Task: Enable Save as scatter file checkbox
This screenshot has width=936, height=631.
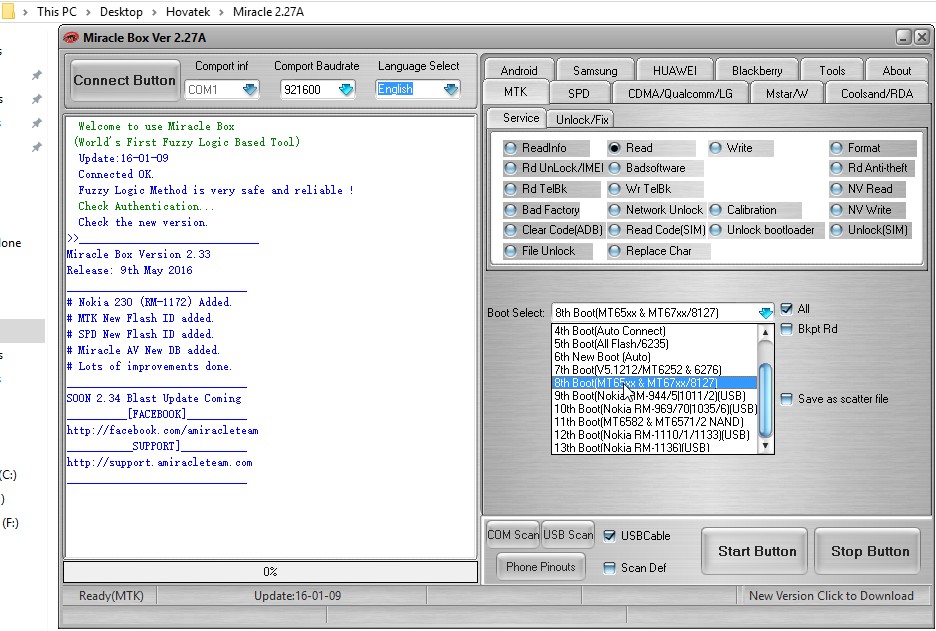Action: pos(787,399)
